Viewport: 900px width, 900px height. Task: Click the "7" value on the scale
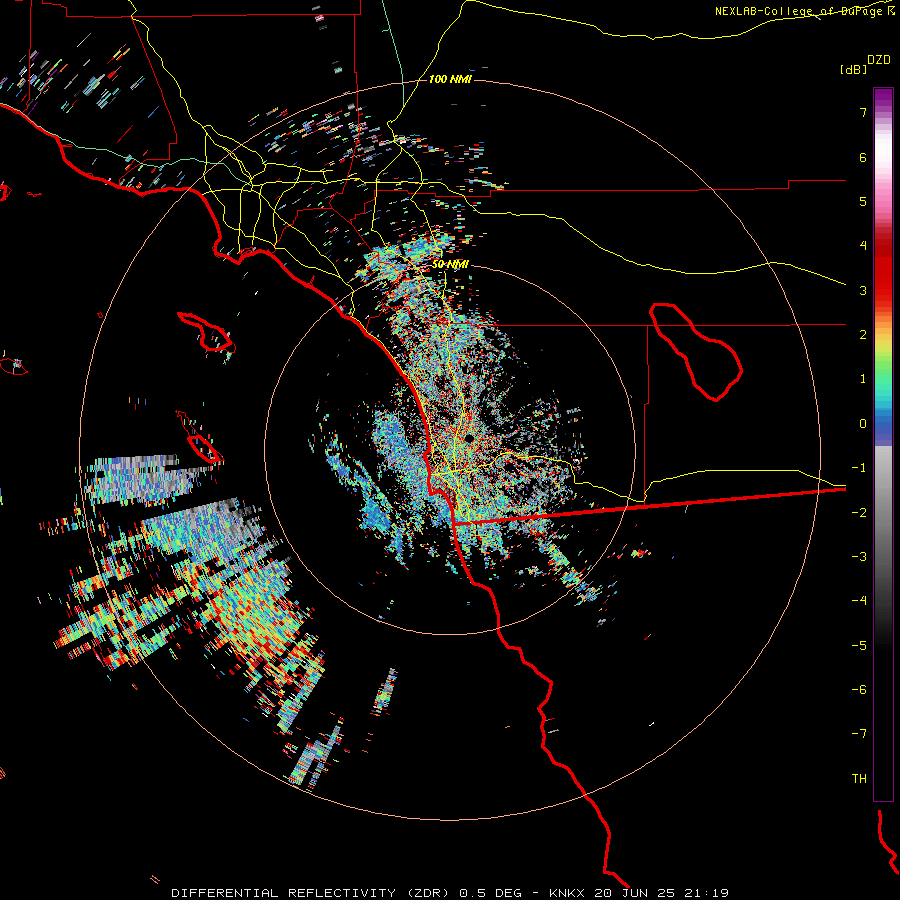pyautogui.click(x=863, y=112)
